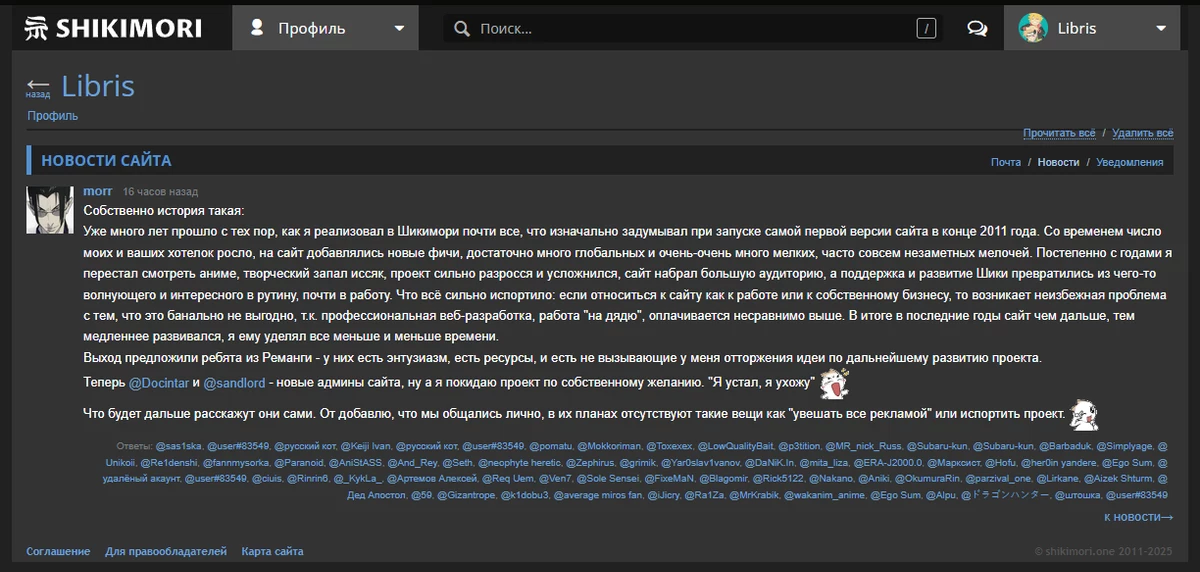Open reply from @Rinrin6
The height and width of the screenshot is (572, 1200).
(309, 481)
